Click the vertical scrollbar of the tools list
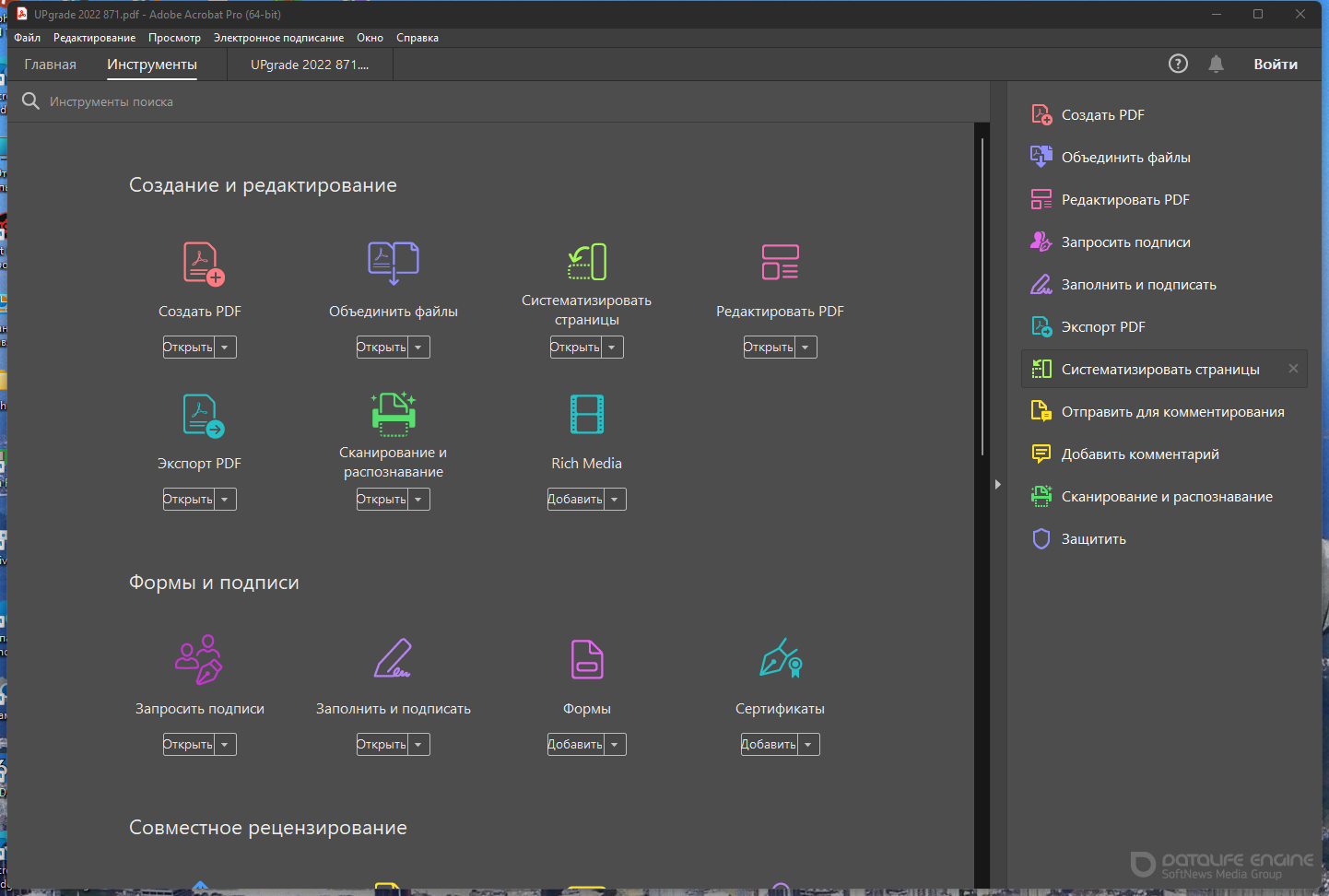 coord(982,295)
